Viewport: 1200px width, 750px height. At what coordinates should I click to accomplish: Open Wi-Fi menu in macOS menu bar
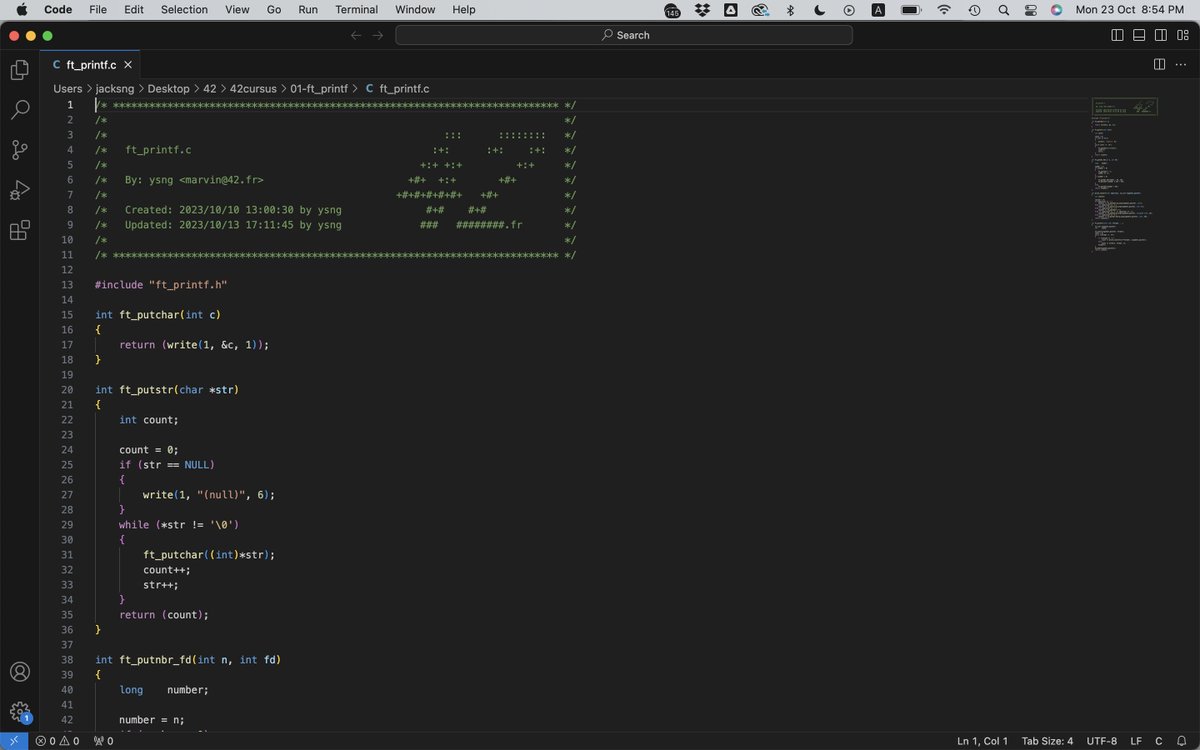(x=944, y=9)
